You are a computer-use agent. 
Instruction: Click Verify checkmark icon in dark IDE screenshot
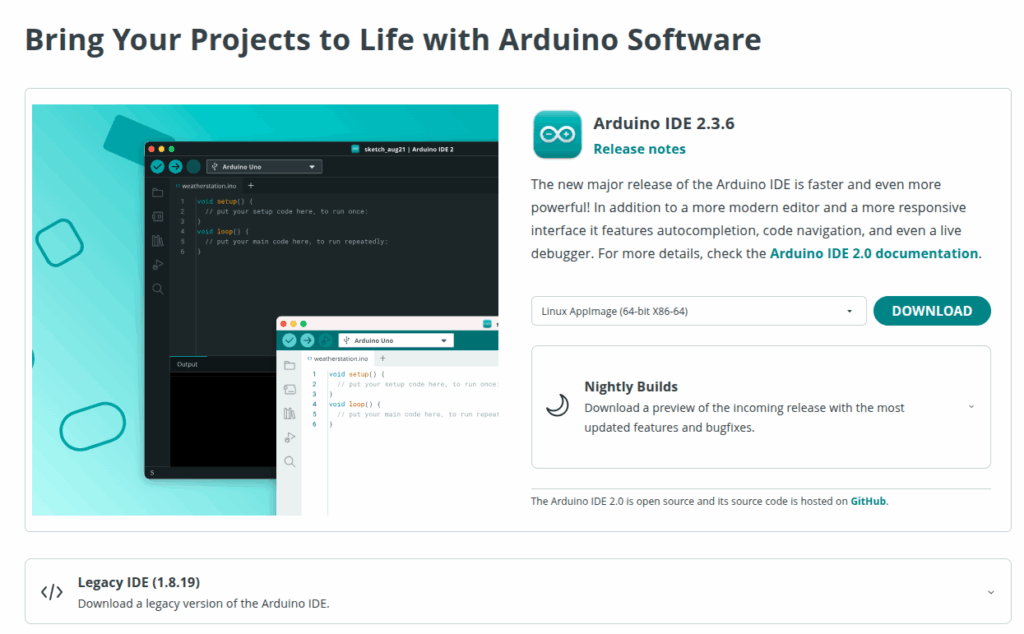coord(157,167)
